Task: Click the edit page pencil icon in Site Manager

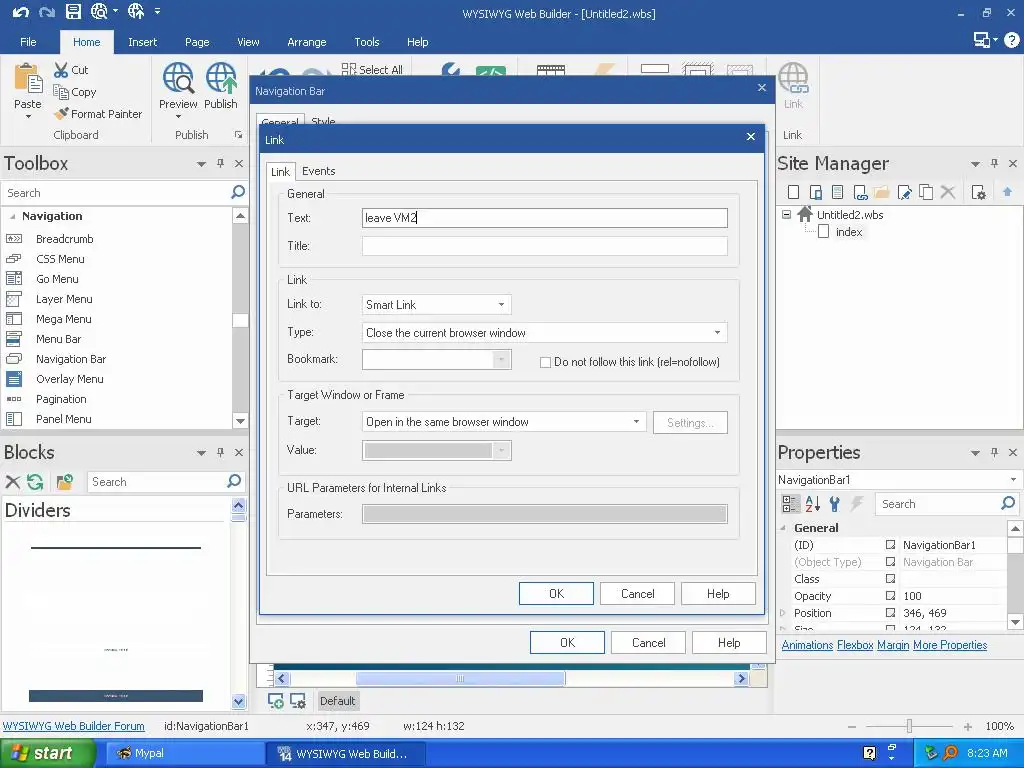Action: point(904,192)
